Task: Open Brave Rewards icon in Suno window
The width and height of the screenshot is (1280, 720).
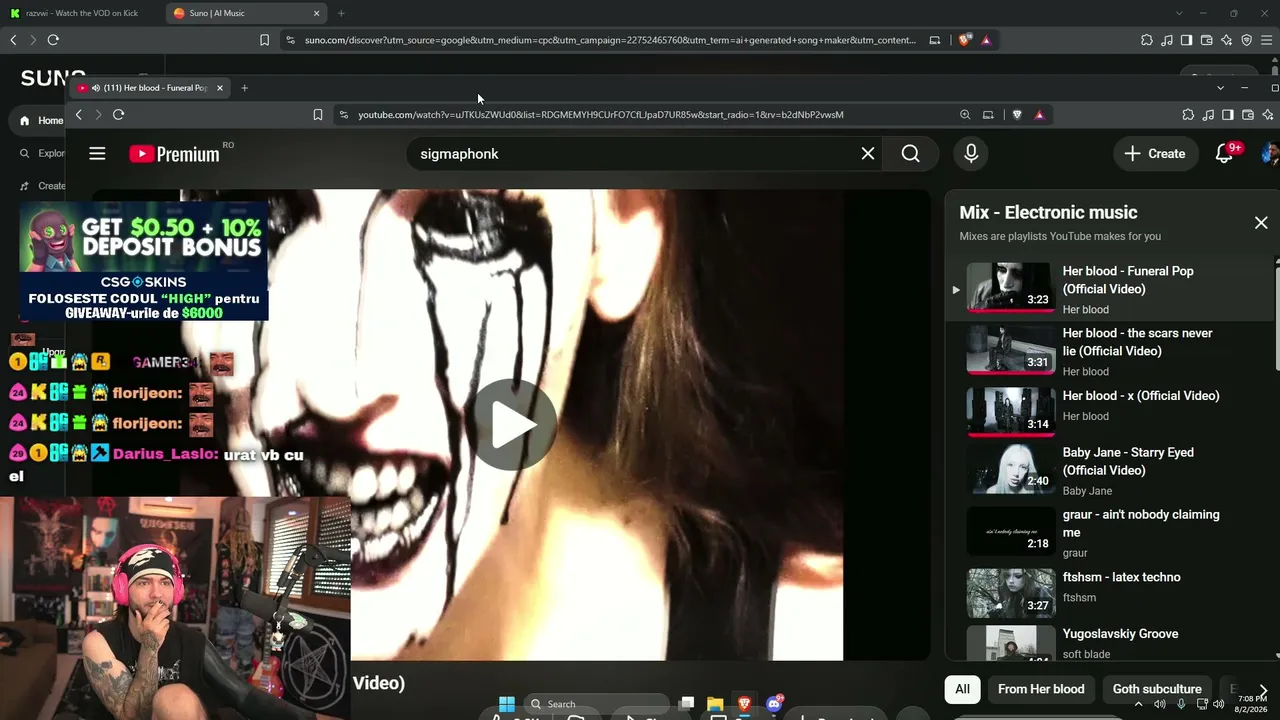Action: (x=986, y=40)
